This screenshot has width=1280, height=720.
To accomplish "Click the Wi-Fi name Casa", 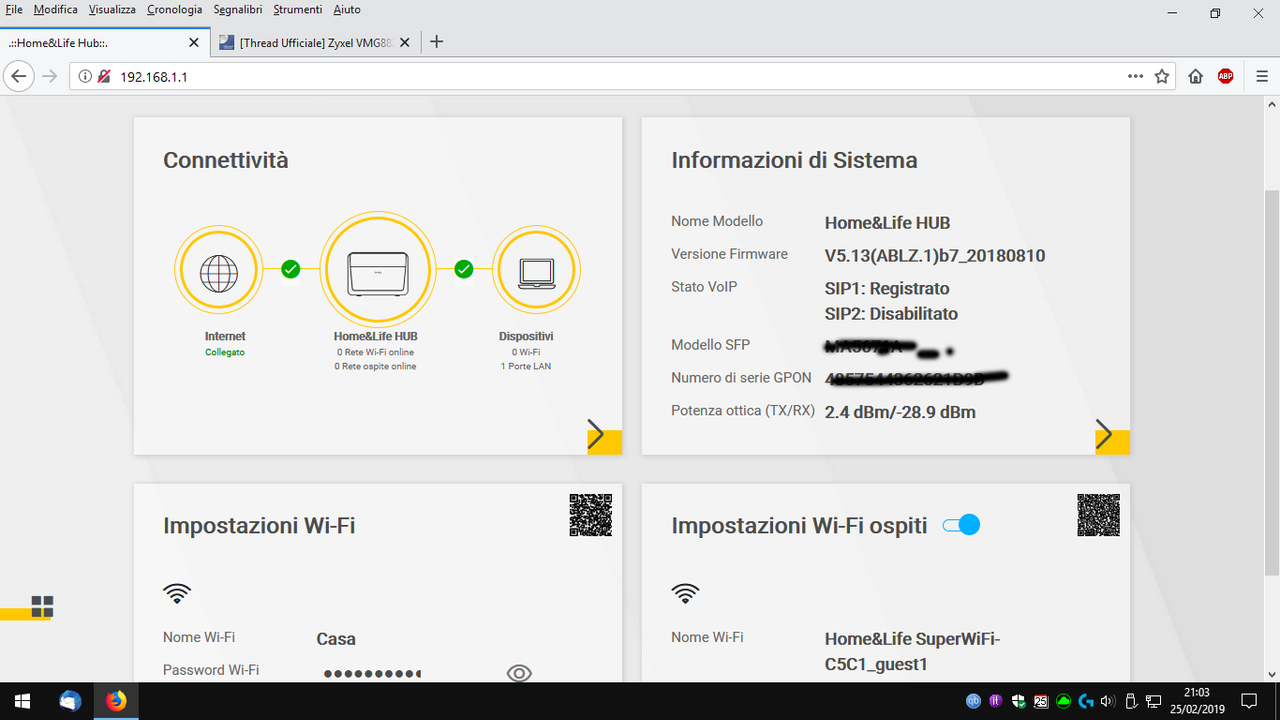I will tap(336, 639).
